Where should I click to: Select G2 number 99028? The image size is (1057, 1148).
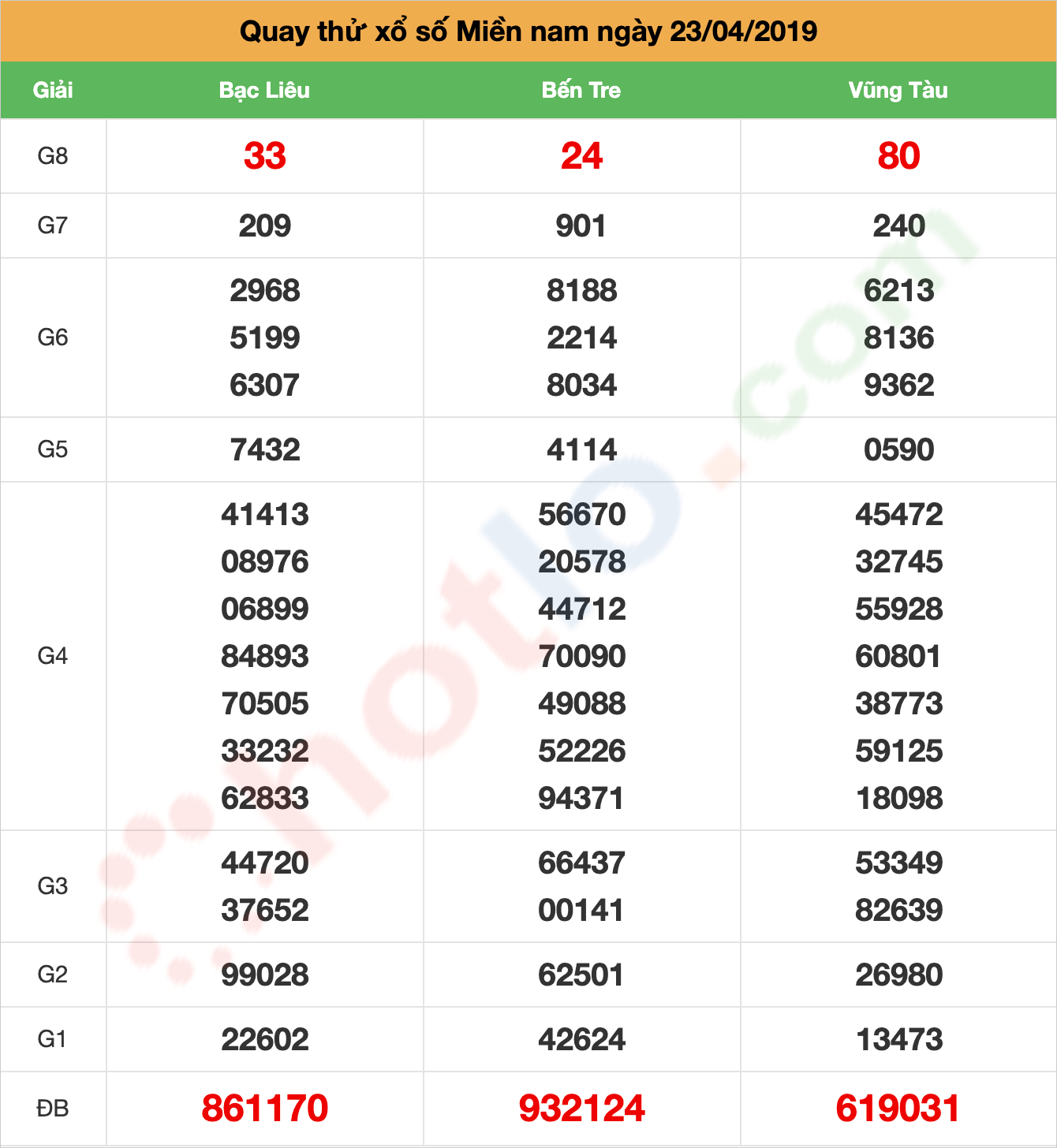coord(264,975)
